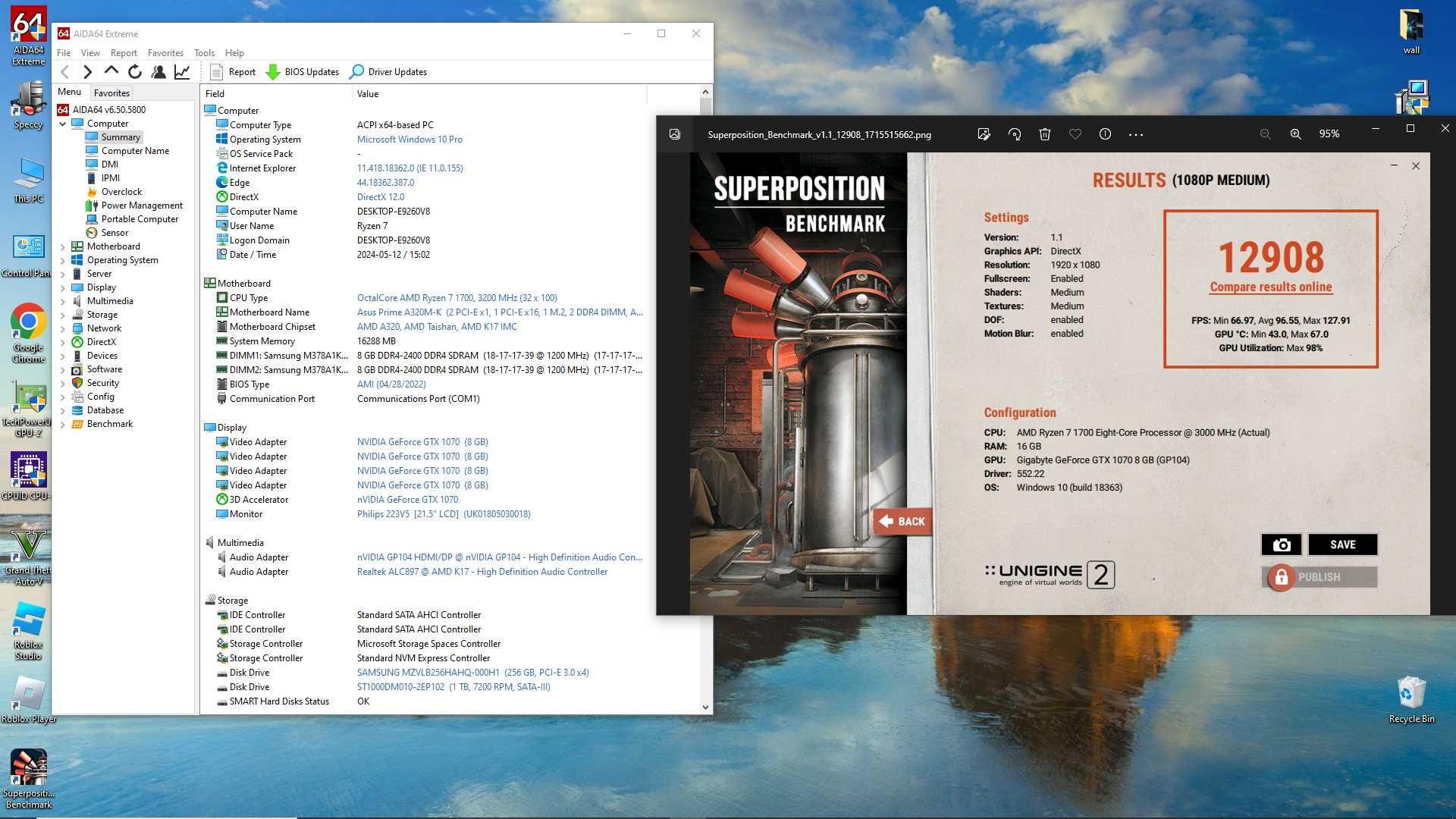Image resolution: width=1456 pixels, height=819 pixels.
Task: Click the edit image icon in Photos viewer
Action: 984,134
